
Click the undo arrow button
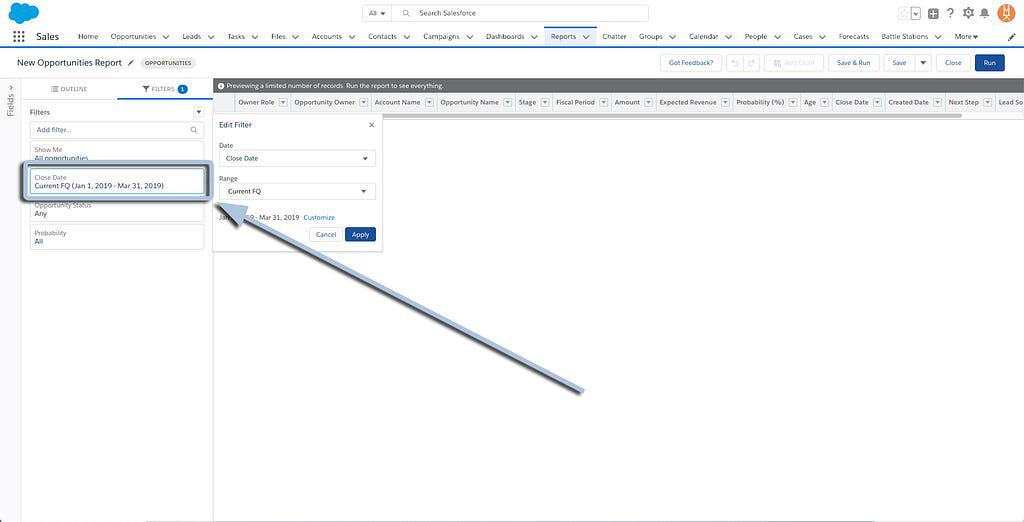(x=735, y=63)
